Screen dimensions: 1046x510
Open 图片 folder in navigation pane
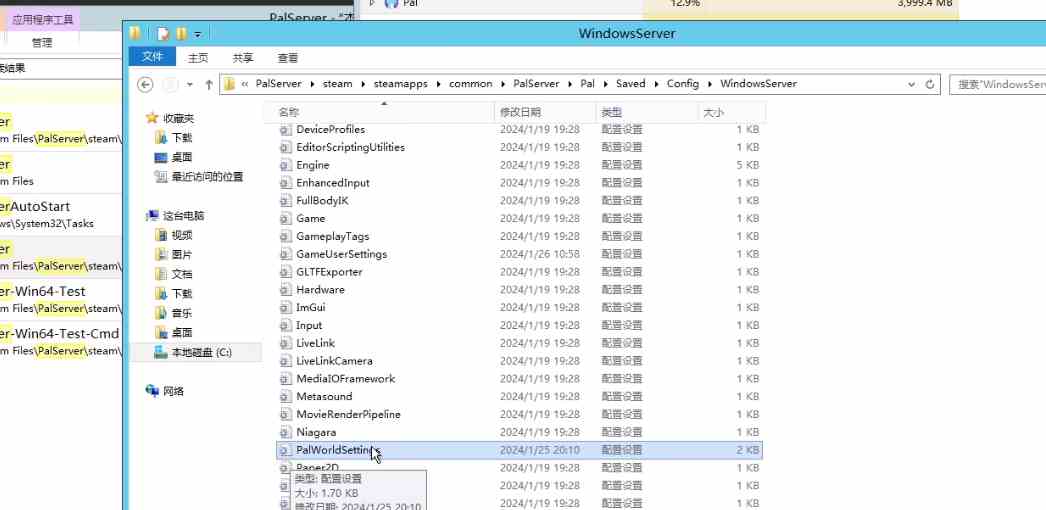click(x=181, y=255)
